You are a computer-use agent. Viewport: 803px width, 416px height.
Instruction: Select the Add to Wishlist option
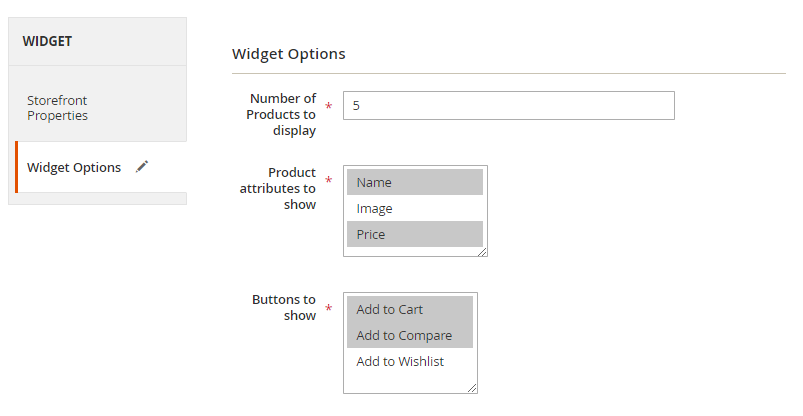(x=409, y=361)
